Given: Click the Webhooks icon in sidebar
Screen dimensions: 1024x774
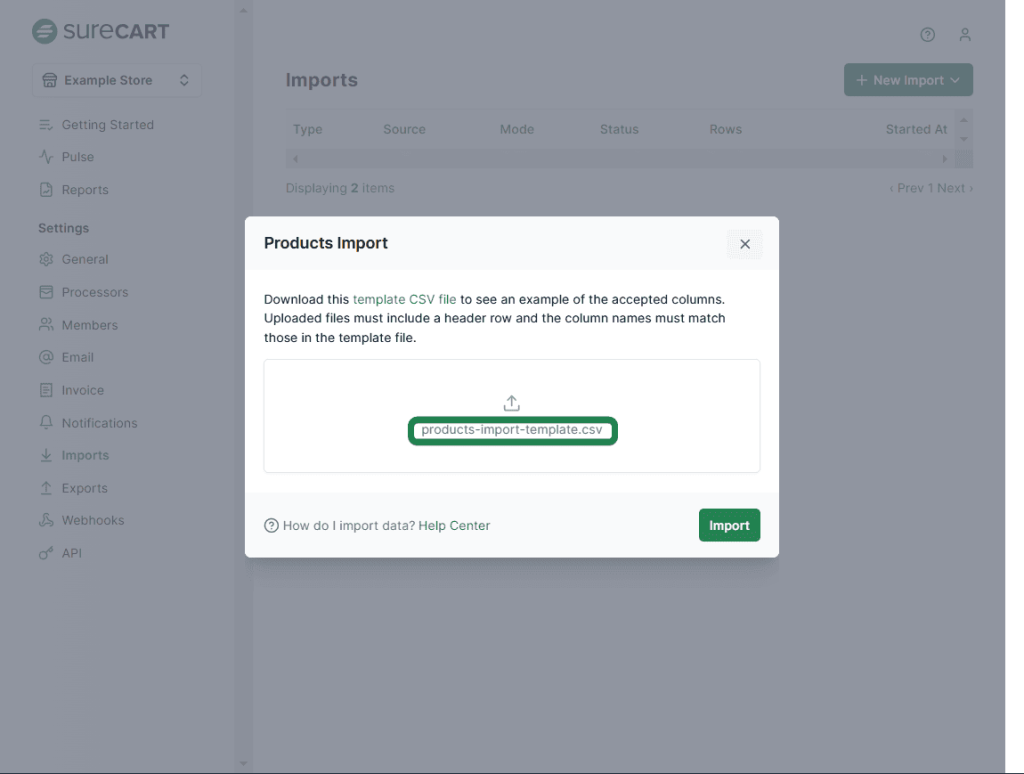Looking at the screenshot, I should tap(46, 520).
